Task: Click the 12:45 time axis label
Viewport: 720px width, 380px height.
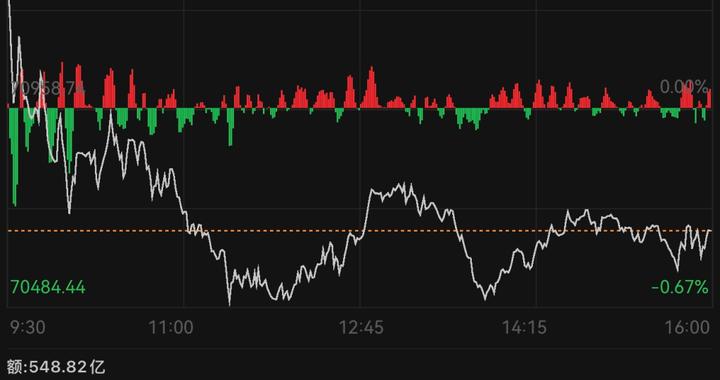Action: pyautogui.click(x=361, y=328)
